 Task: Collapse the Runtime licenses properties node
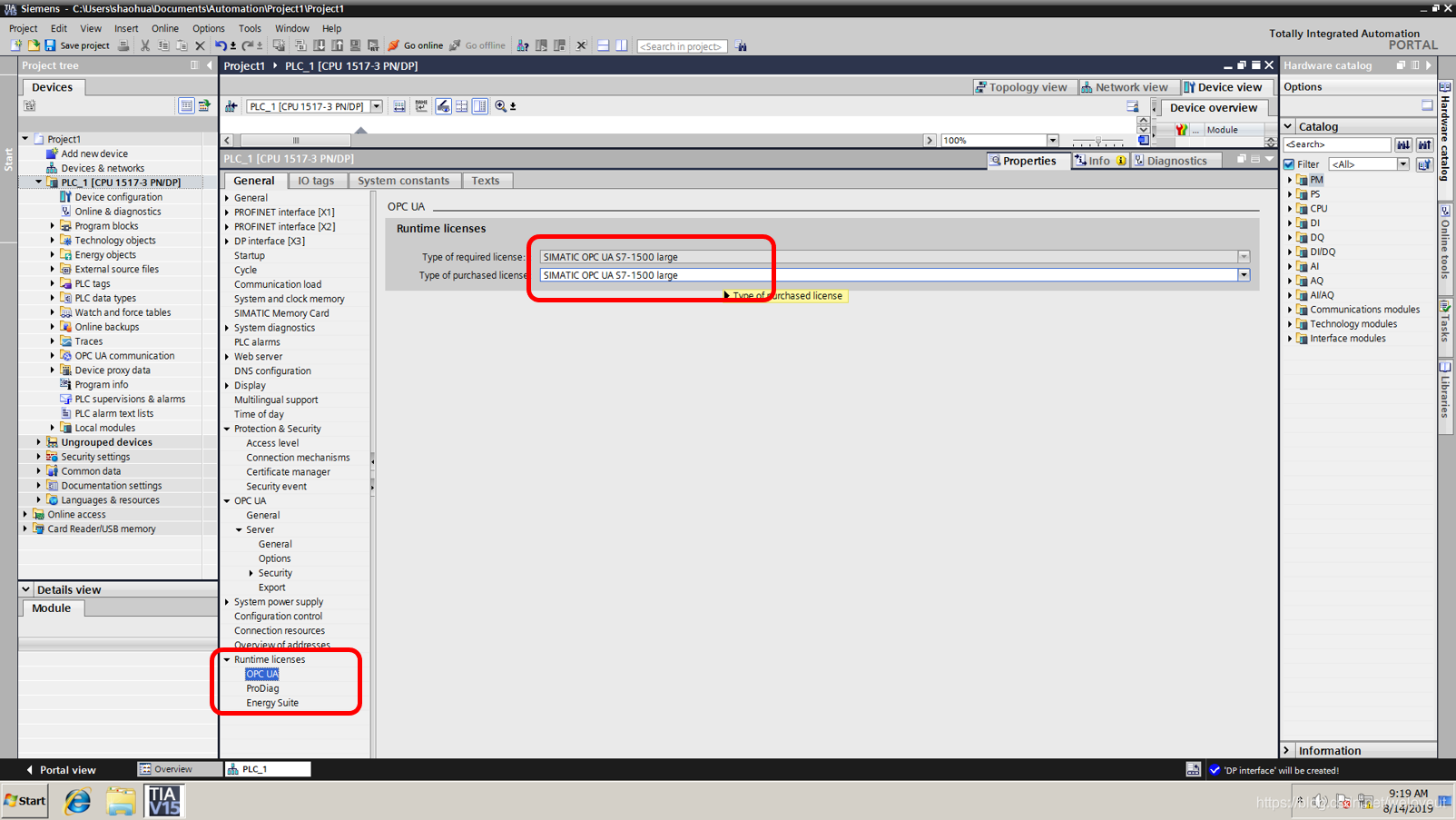coord(227,659)
